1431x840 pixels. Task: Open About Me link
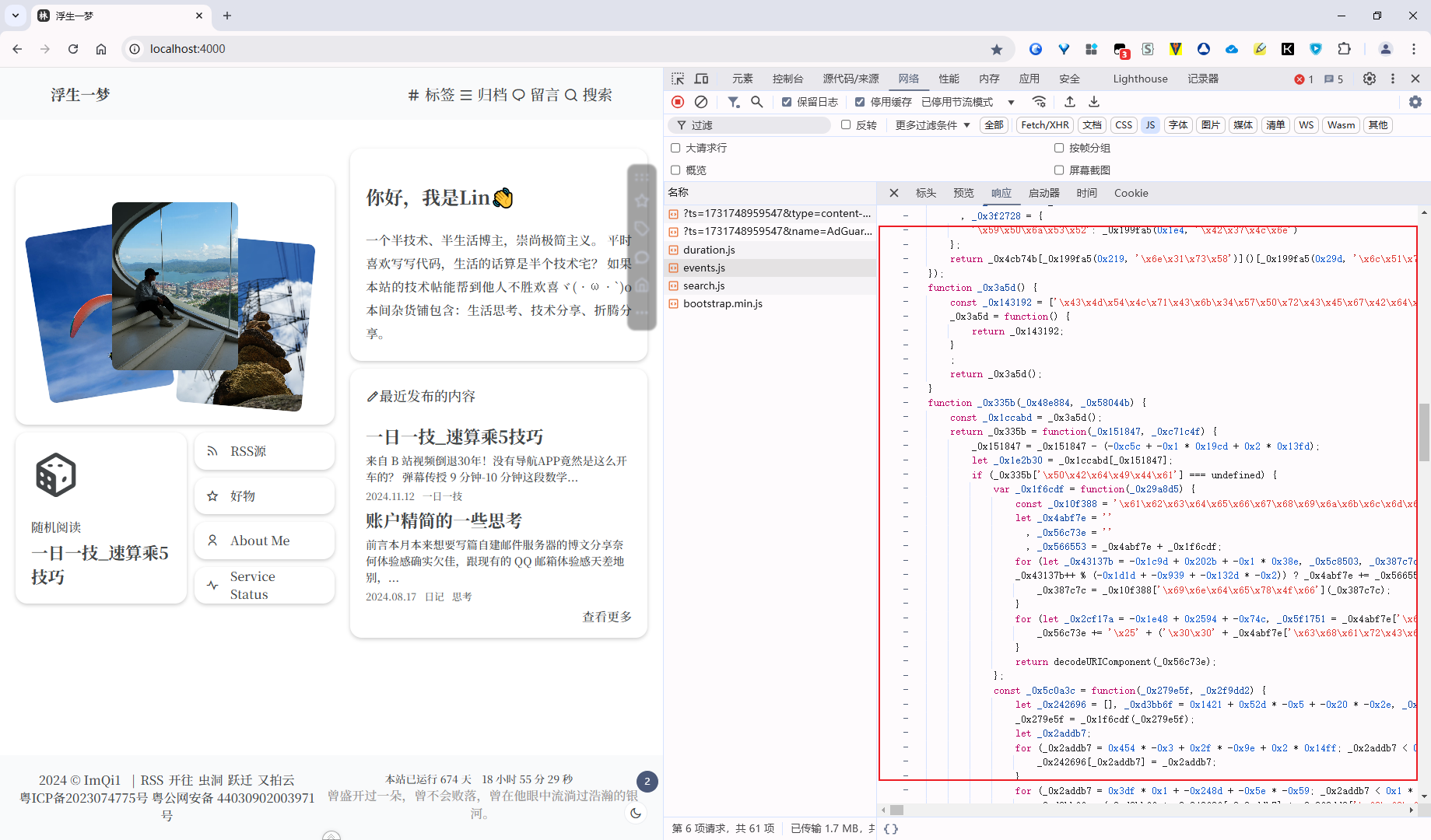tap(265, 541)
